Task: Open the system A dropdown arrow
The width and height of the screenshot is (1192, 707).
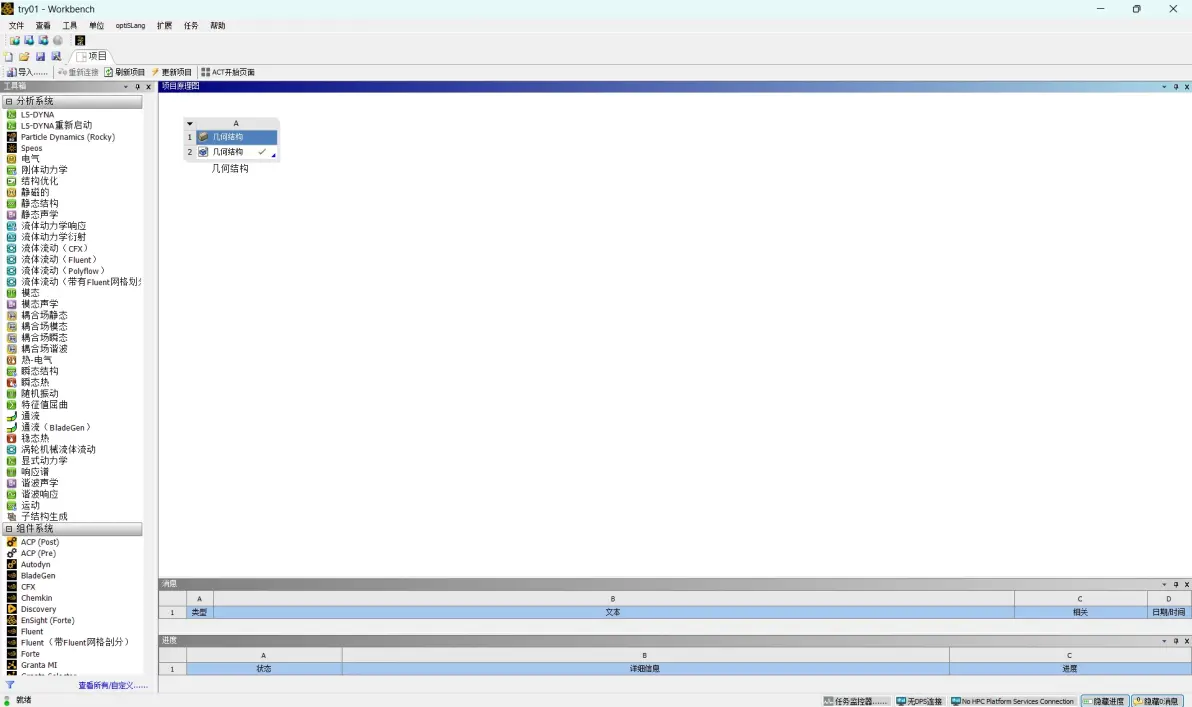Action: click(x=190, y=123)
